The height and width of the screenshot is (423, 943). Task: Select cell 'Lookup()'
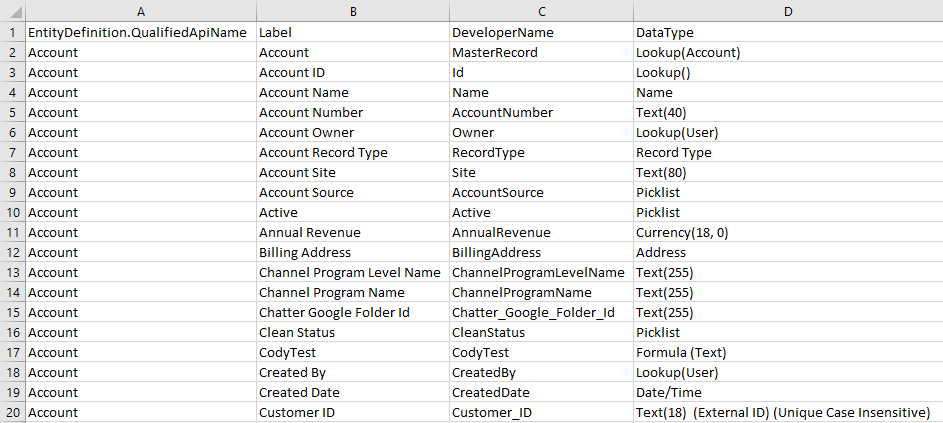tap(788, 72)
